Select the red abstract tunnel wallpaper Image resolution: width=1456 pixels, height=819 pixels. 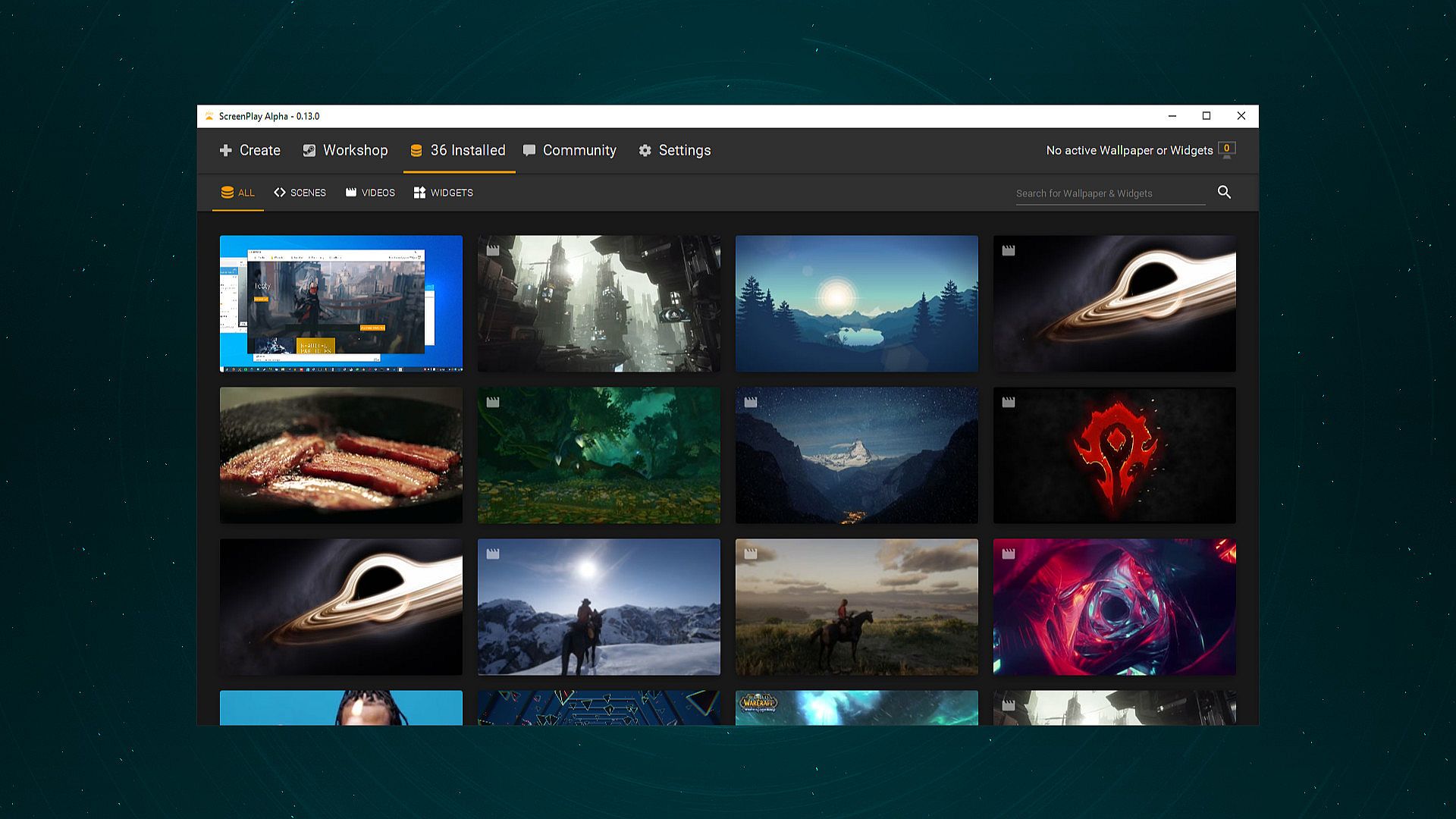1114,607
